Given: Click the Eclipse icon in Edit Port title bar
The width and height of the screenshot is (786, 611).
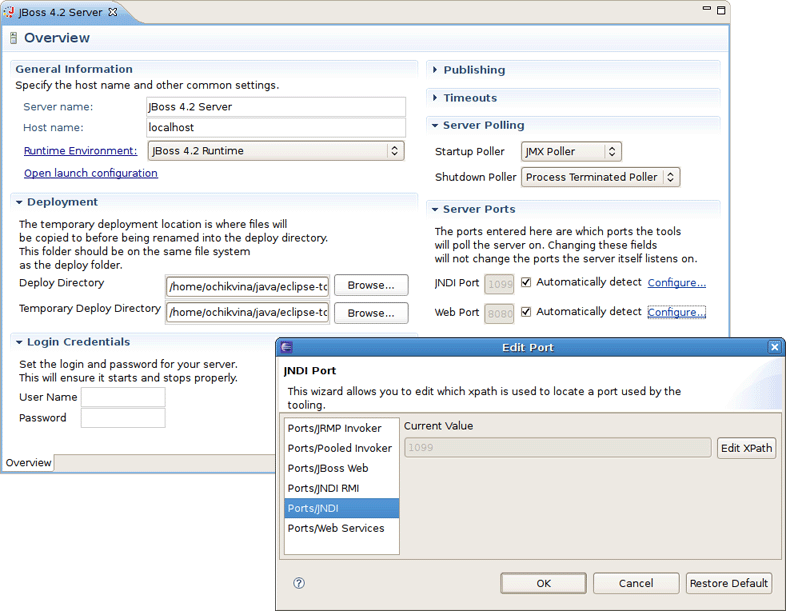Looking at the screenshot, I should pyautogui.click(x=287, y=347).
